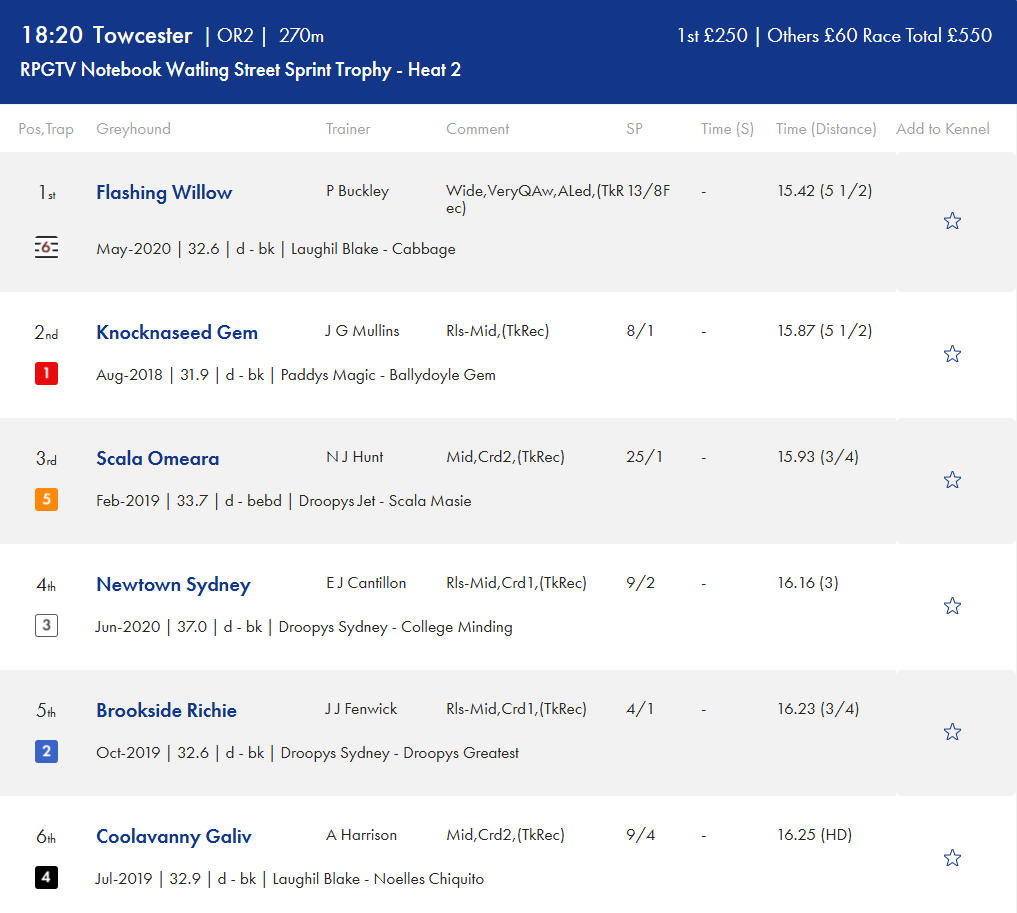Screen dimensions: 1017x913
Task: Click orange trap 5 badge
Action: pyautogui.click(x=46, y=500)
